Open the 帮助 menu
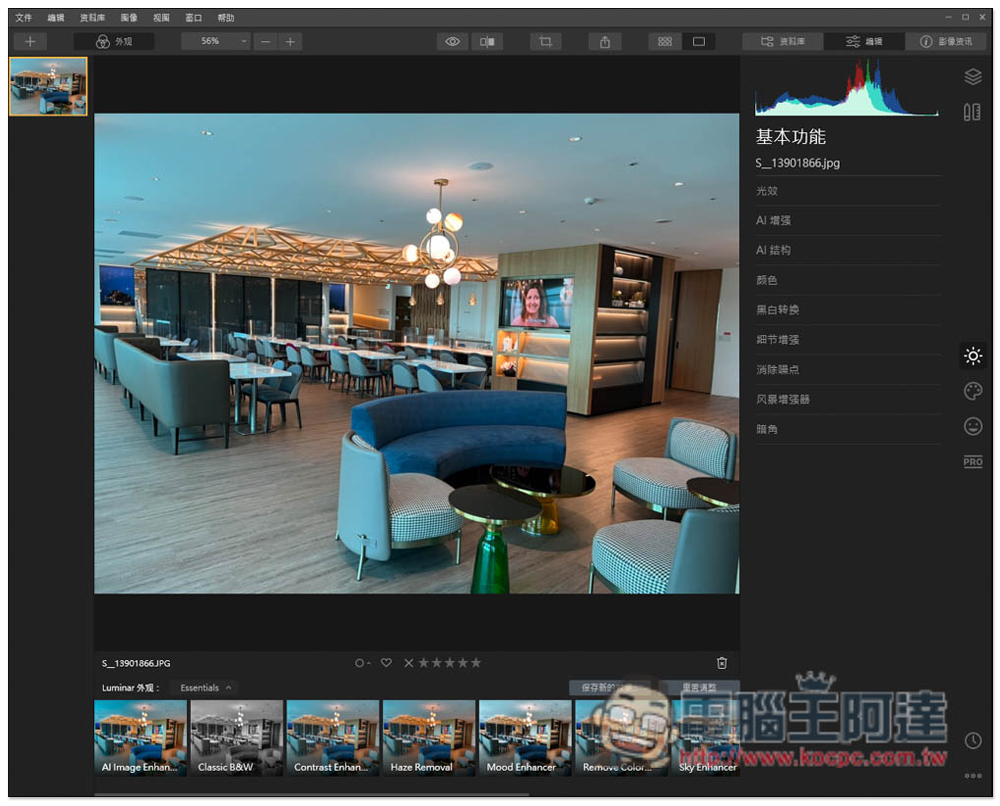Screen dimensions: 1000x806 point(226,17)
